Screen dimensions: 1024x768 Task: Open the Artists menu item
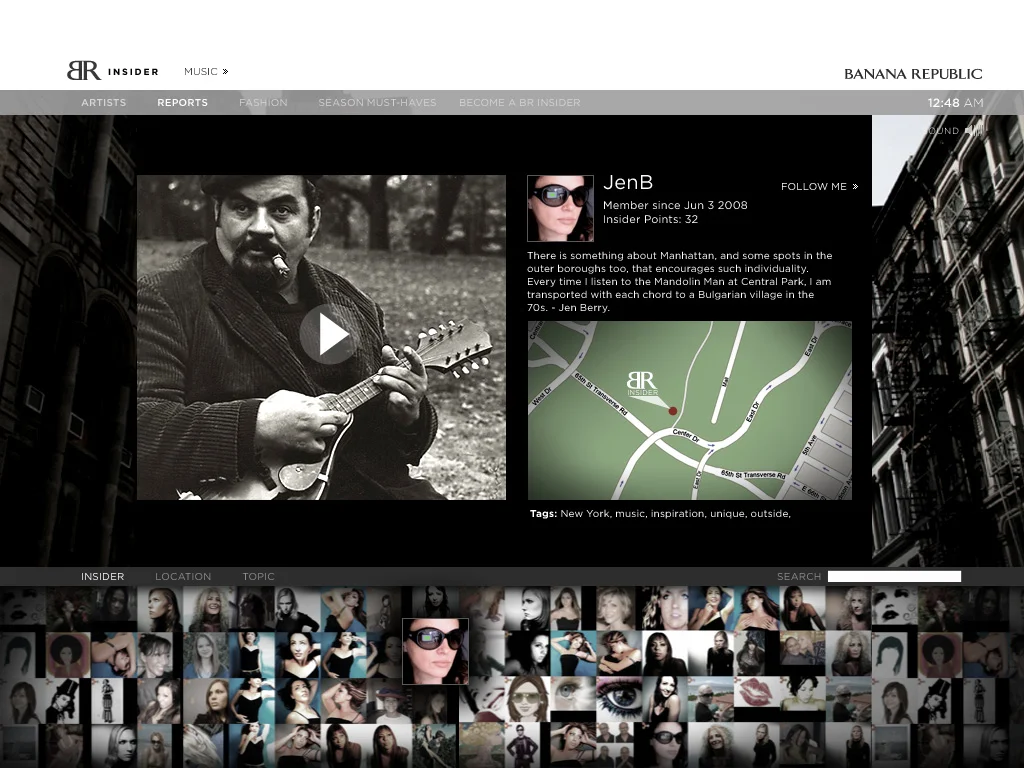(104, 103)
